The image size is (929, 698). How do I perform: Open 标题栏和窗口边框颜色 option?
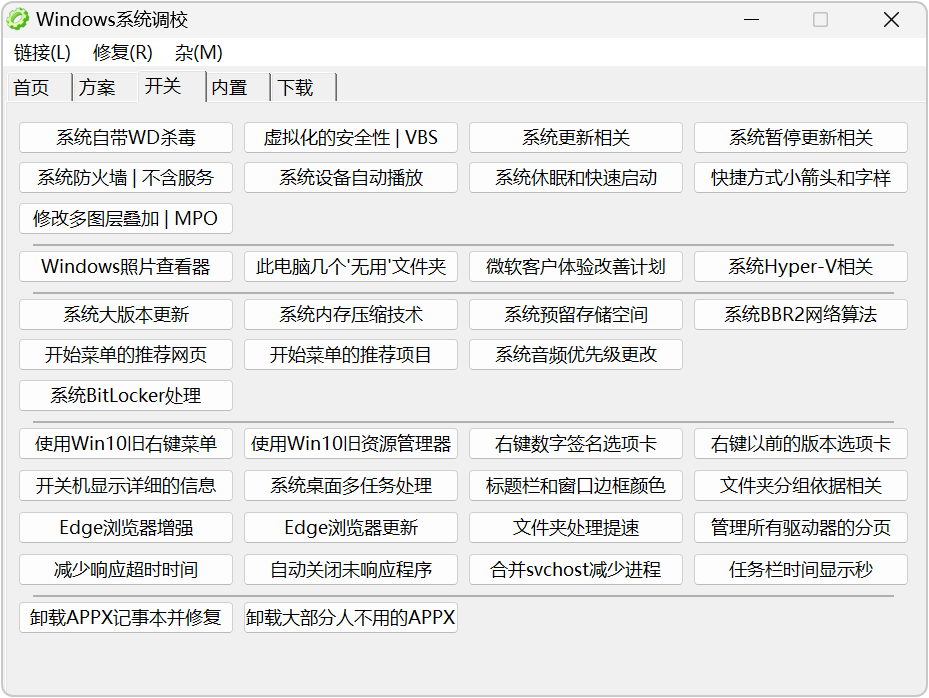point(576,486)
